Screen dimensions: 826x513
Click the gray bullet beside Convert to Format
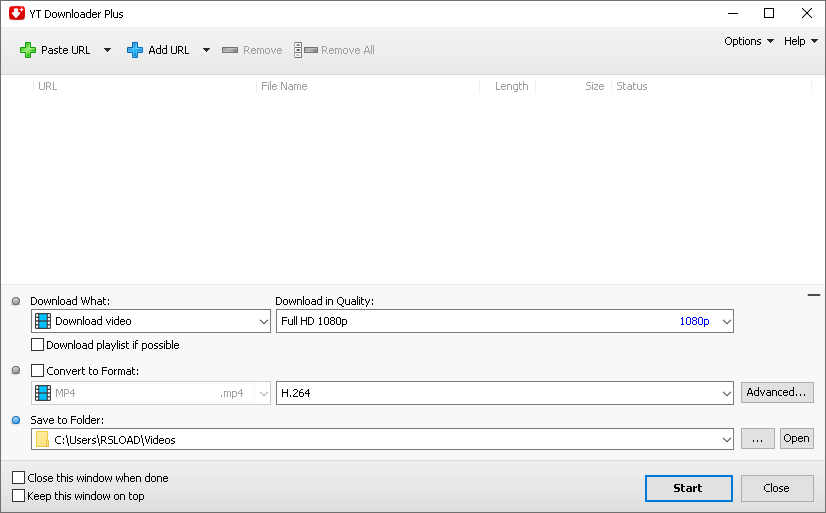tap(16, 370)
